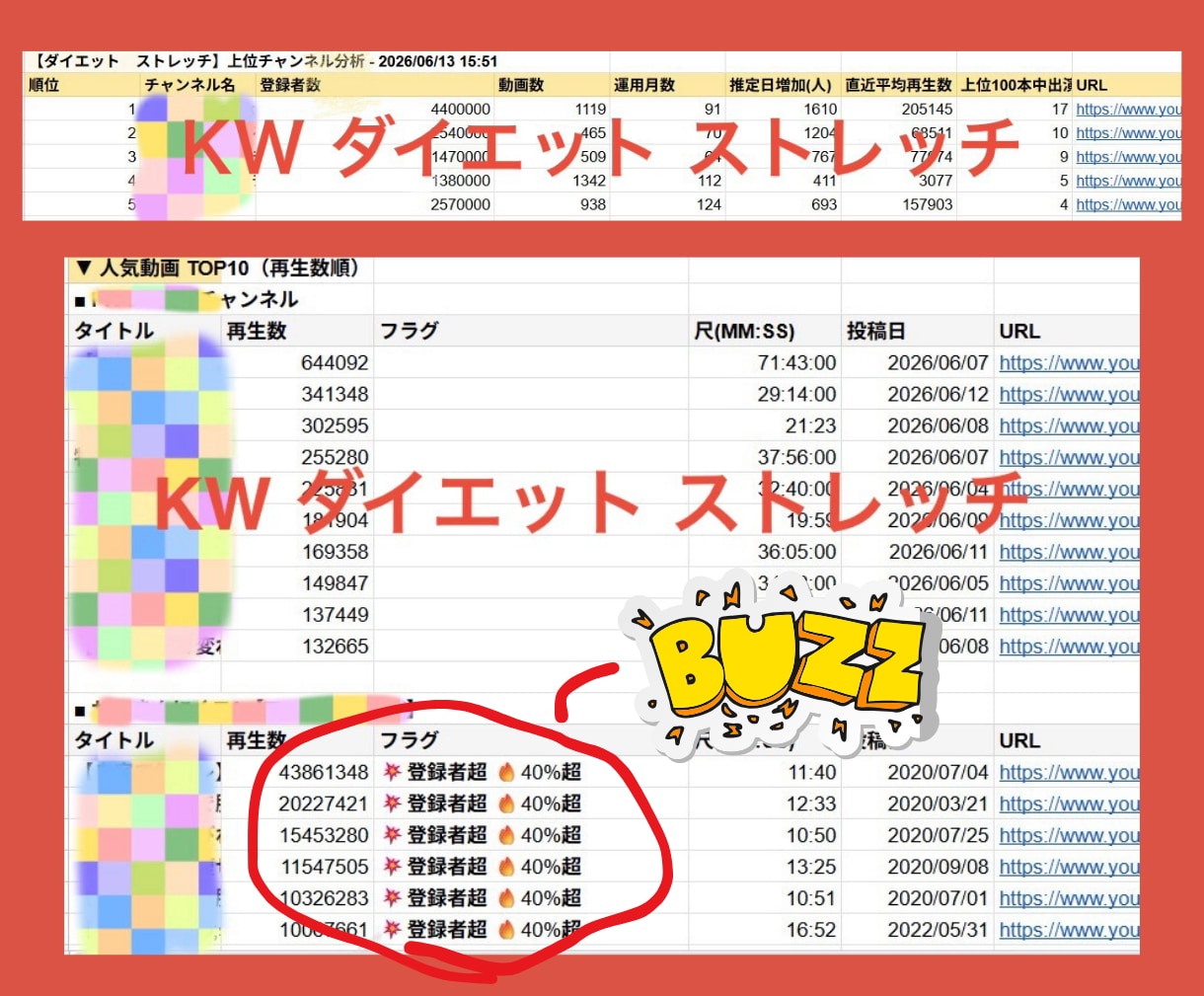Select the ▼ 人気動画 TOP10（再生数順） heading cell
Image resolution: width=1204 pixels, height=996 pixels.
point(217,268)
